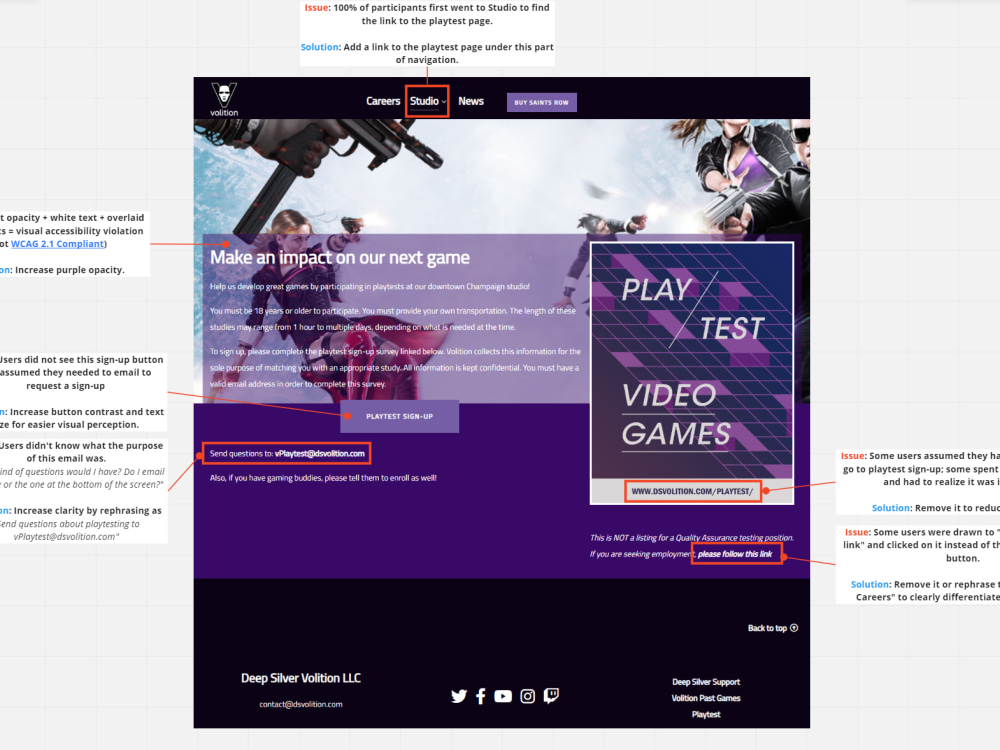Click the BUY SAINTS ROW button
The image size is (1000, 750).
click(541, 102)
